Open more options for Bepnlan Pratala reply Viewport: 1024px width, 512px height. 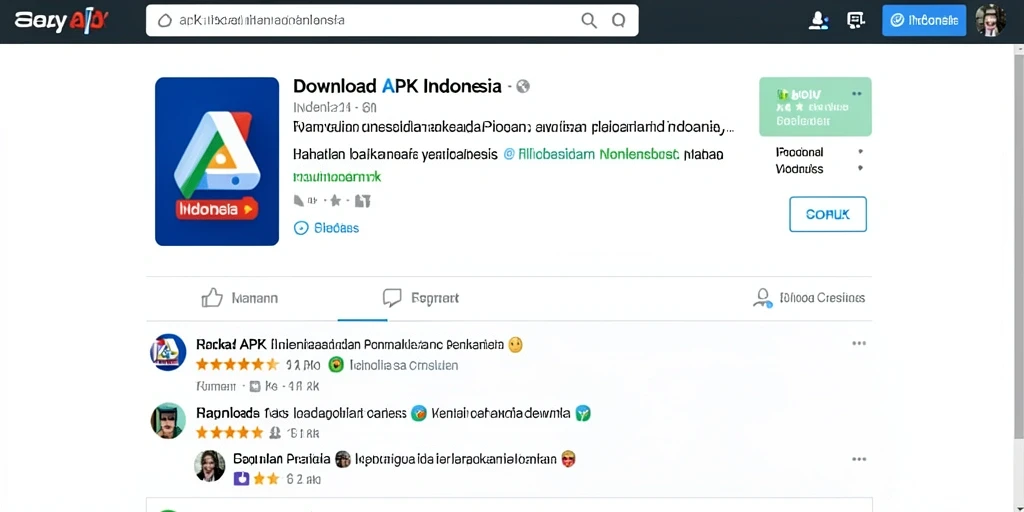859,460
